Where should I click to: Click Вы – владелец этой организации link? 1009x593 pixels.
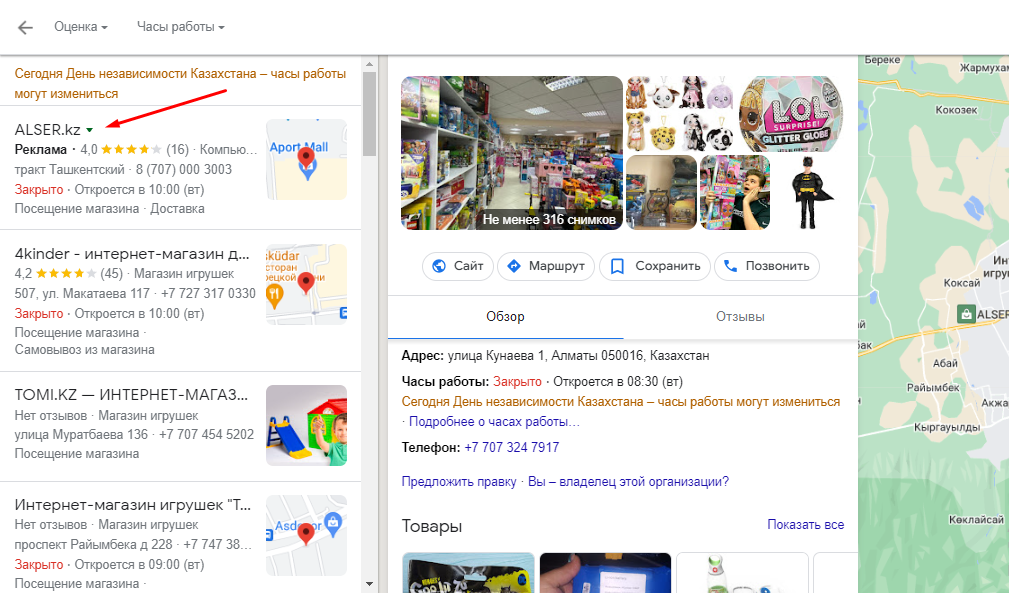[628, 482]
